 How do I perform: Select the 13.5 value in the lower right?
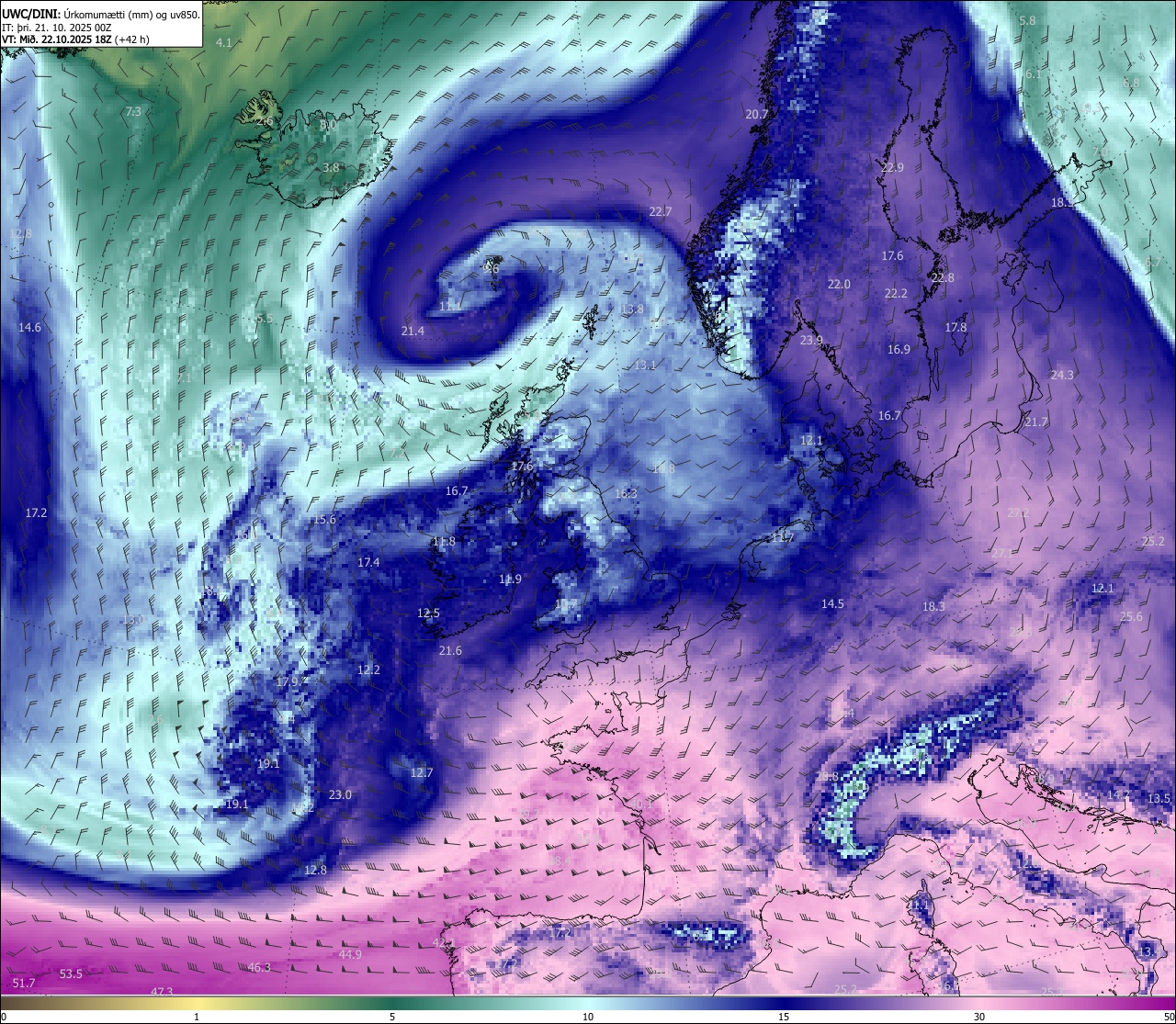click(1159, 799)
